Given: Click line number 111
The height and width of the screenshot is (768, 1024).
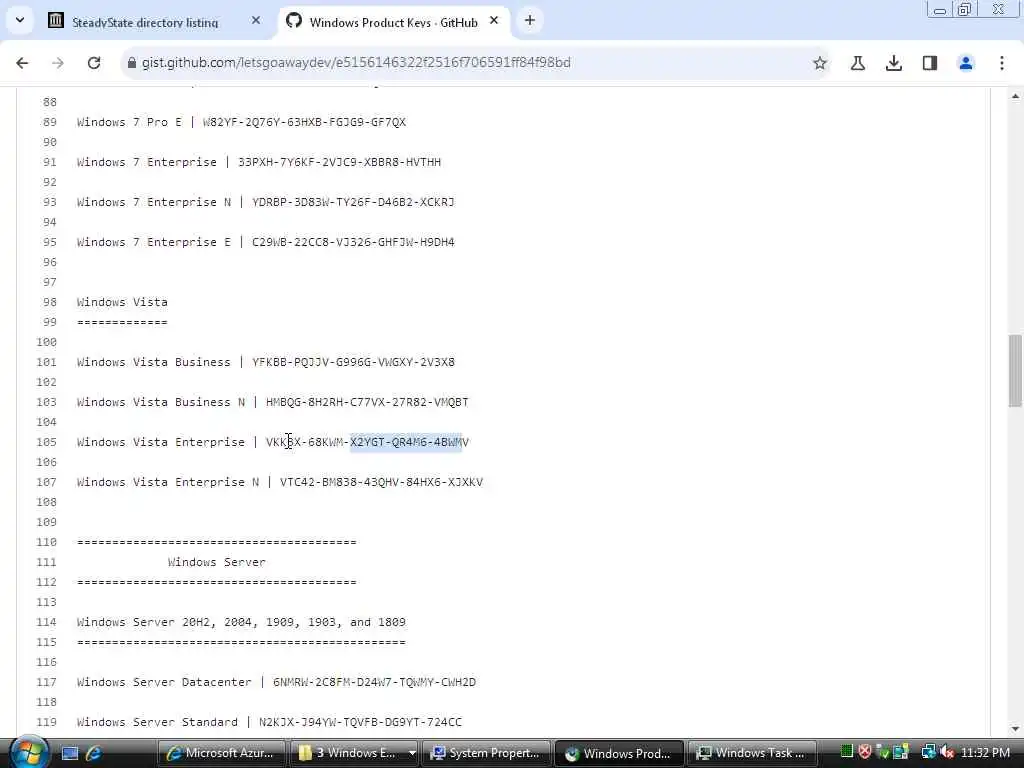Looking at the screenshot, I should pos(46,562).
